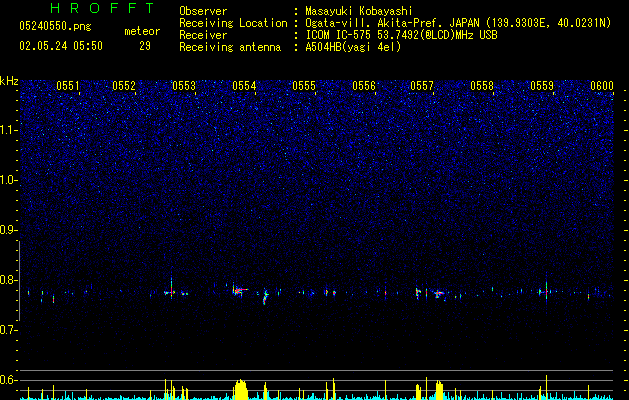
Task: Click the 0600 time marker
Action: (602, 86)
